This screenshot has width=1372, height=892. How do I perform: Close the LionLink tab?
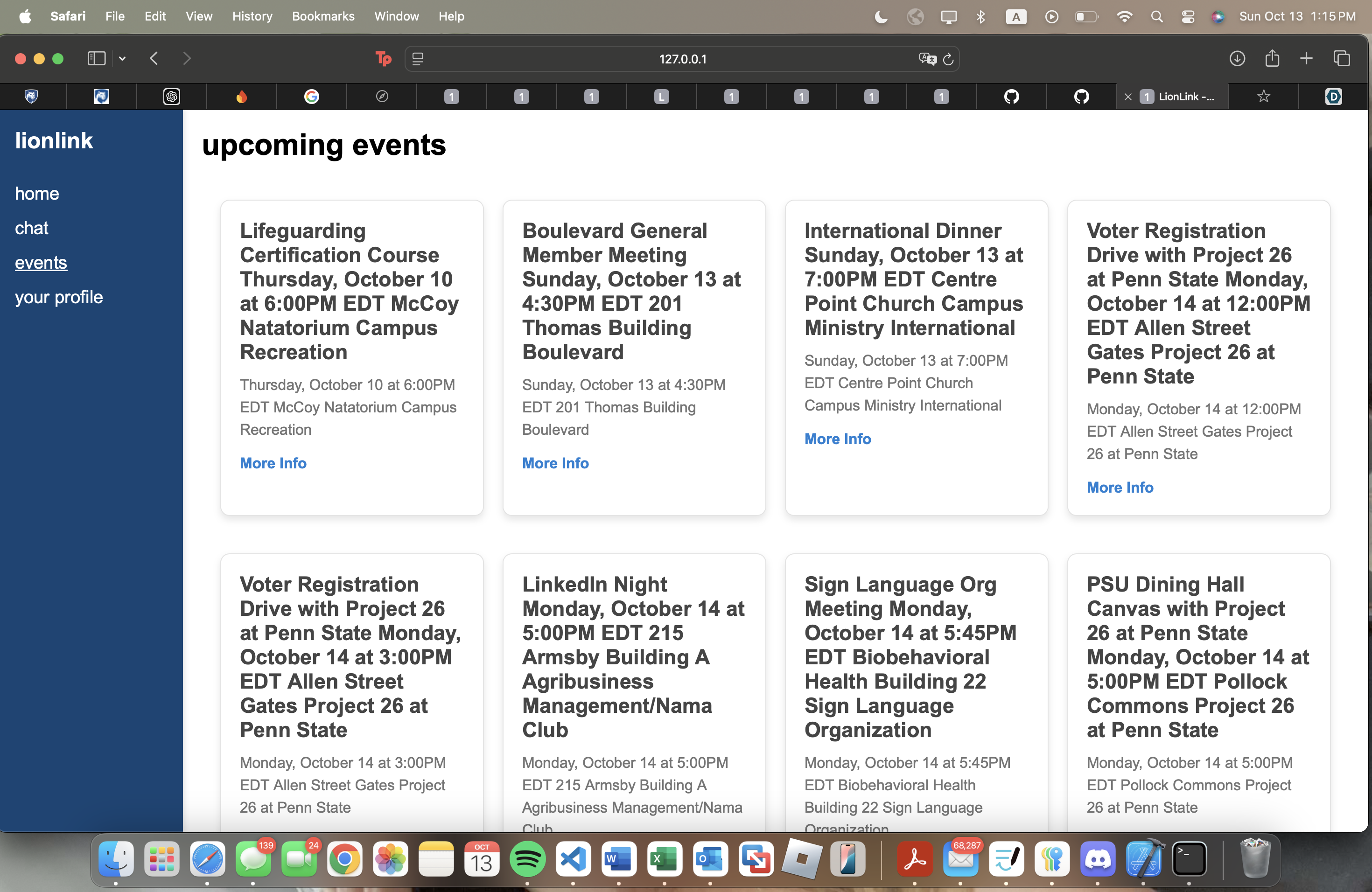1128,97
